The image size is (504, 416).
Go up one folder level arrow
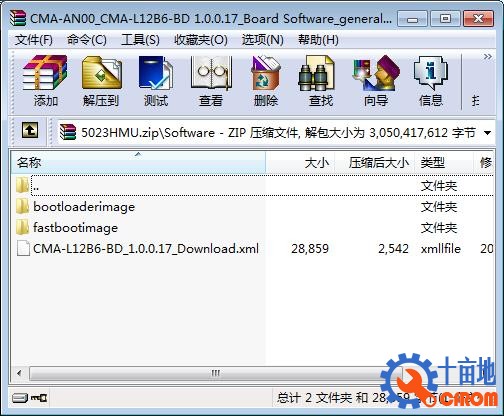tap(30, 130)
